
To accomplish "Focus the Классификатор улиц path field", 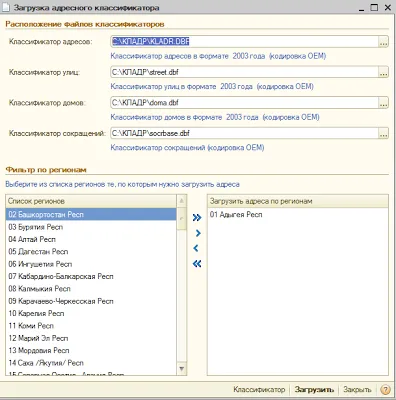I will 244,72.
